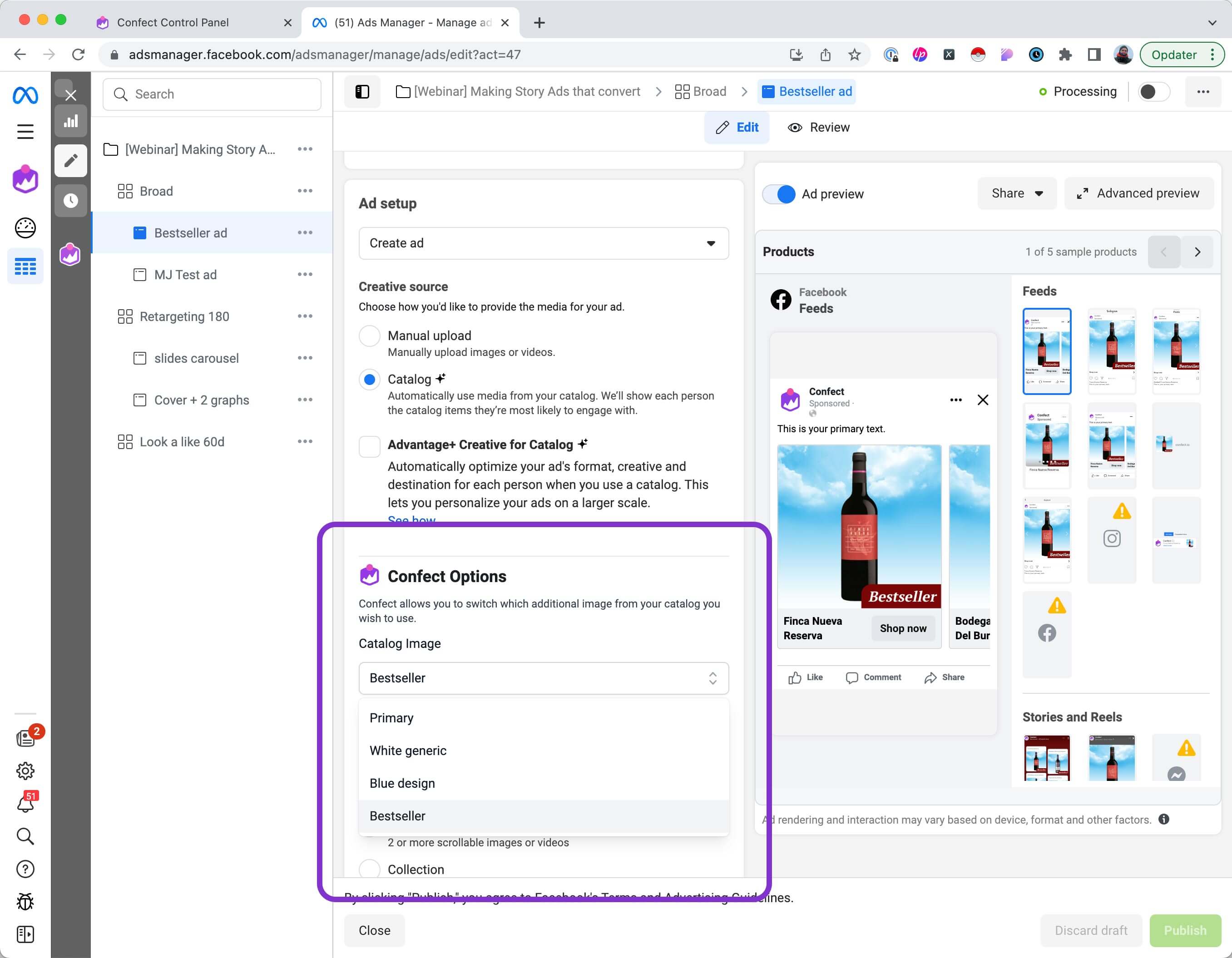The height and width of the screenshot is (958, 1232).
Task: Open the Create ad dropdown
Action: tap(544, 244)
